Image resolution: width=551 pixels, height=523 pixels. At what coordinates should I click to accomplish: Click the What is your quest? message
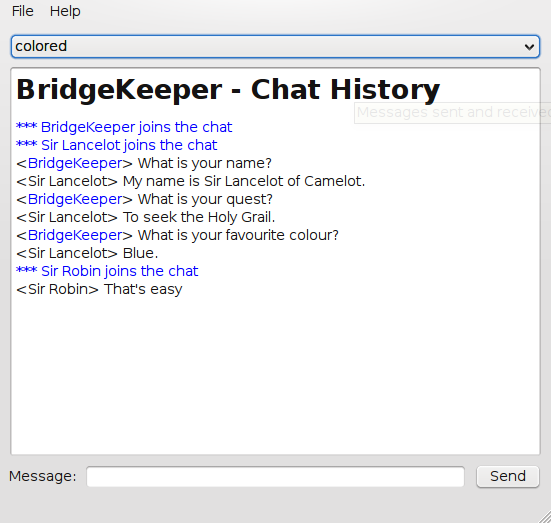144,199
